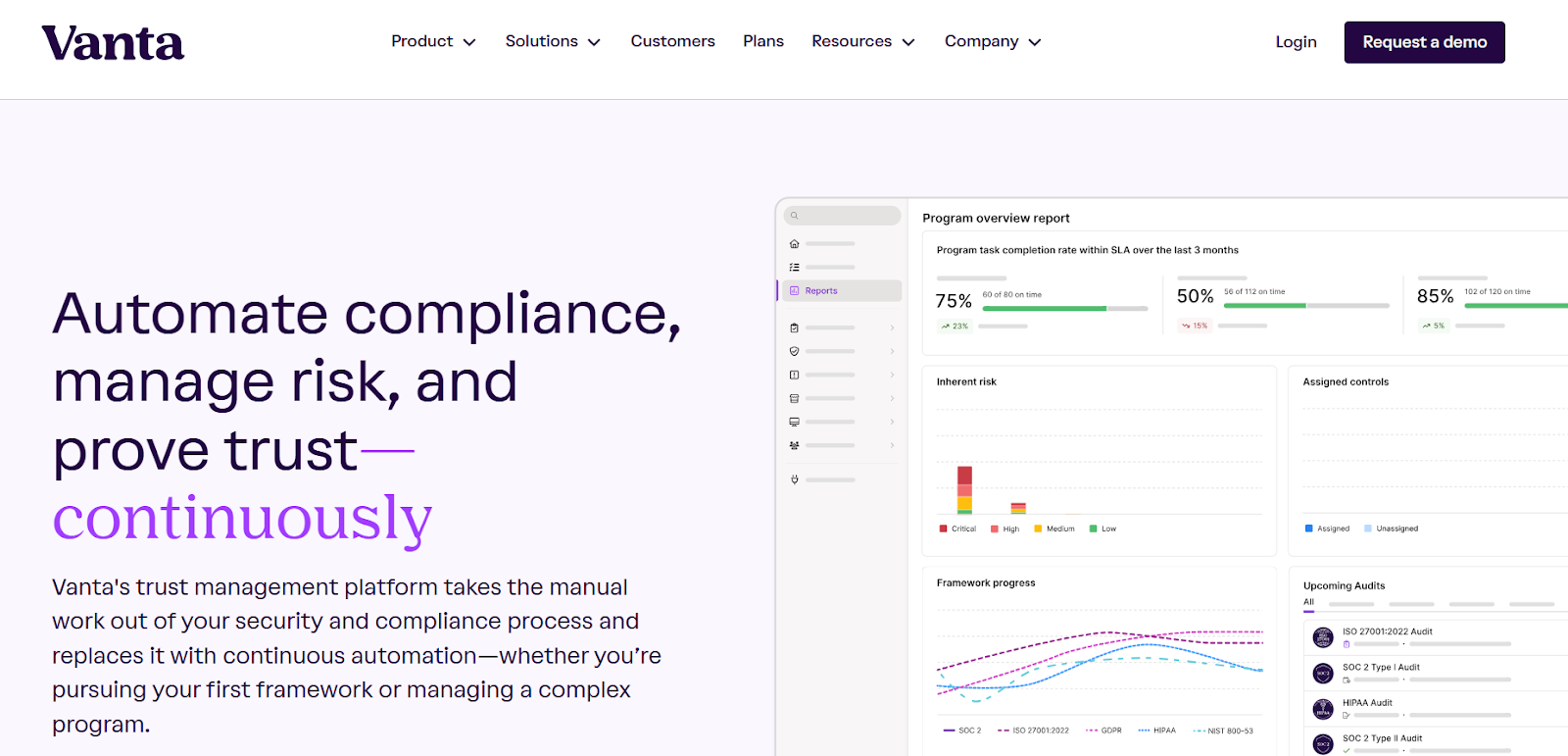Image resolution: width=1568 pixels, height=756 pixels.
Task: Select the Reports sidebar item
Action: [841, 291]
